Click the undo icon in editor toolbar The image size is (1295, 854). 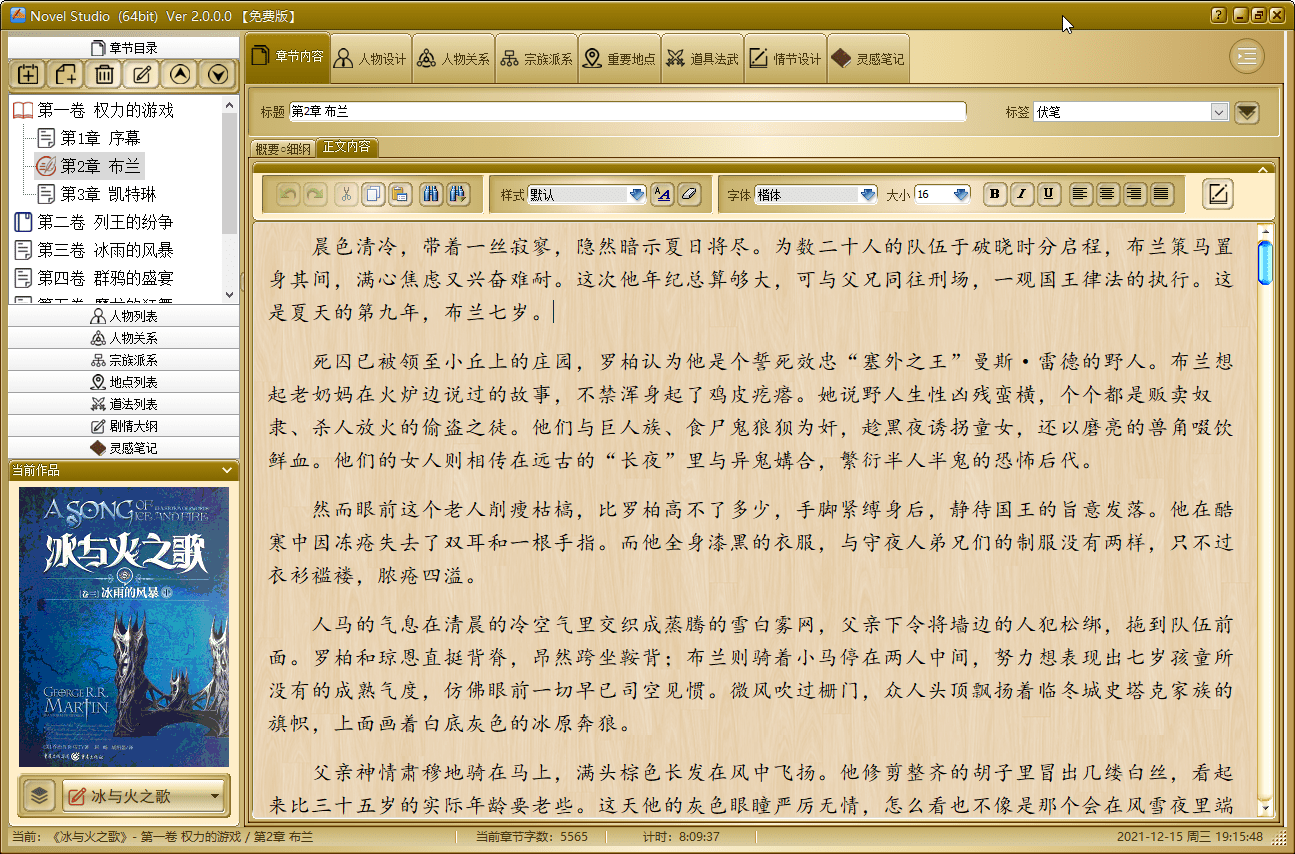click(x=288, y=195)
